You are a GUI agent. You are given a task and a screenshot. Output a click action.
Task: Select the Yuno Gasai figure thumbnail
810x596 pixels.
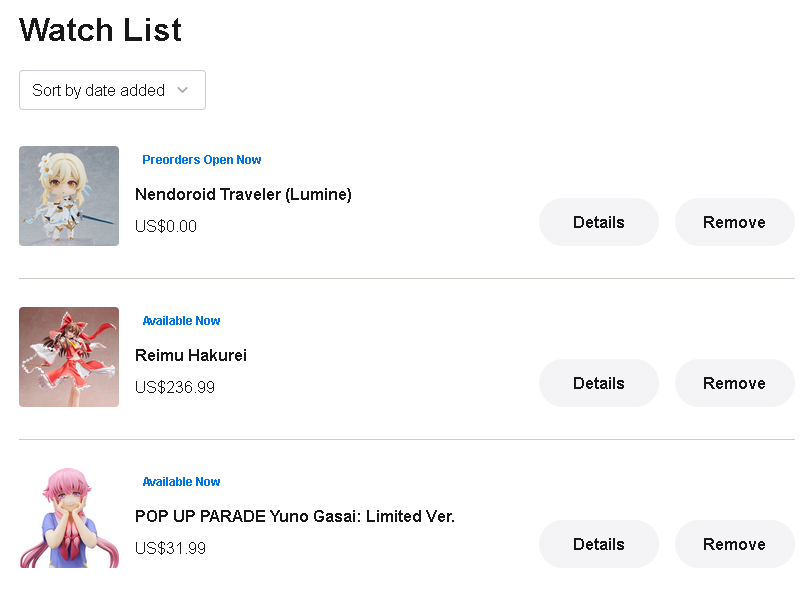pyautogui.click(x=69, y=517)
